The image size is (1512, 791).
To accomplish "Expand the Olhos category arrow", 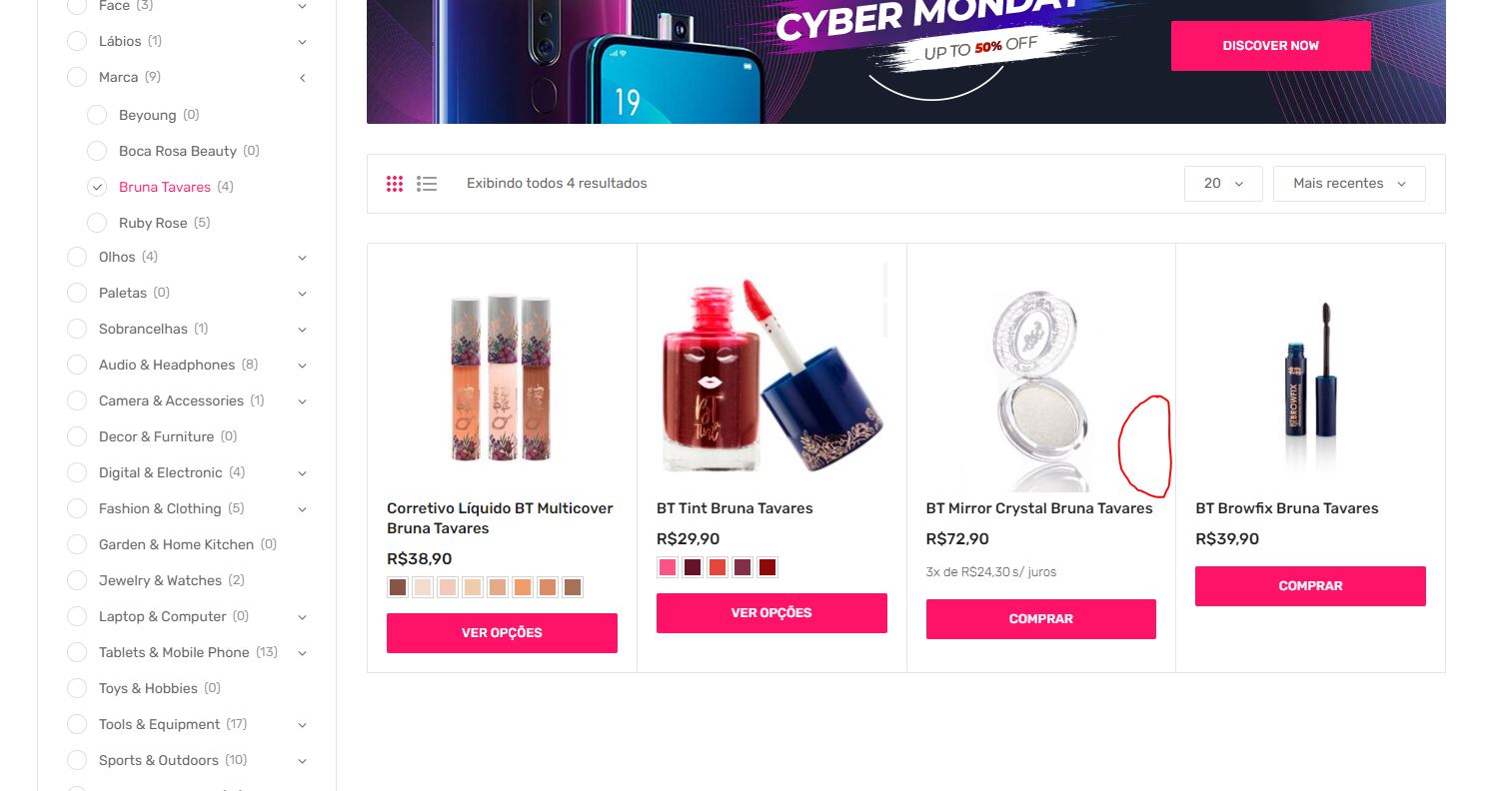I will 302,258.
